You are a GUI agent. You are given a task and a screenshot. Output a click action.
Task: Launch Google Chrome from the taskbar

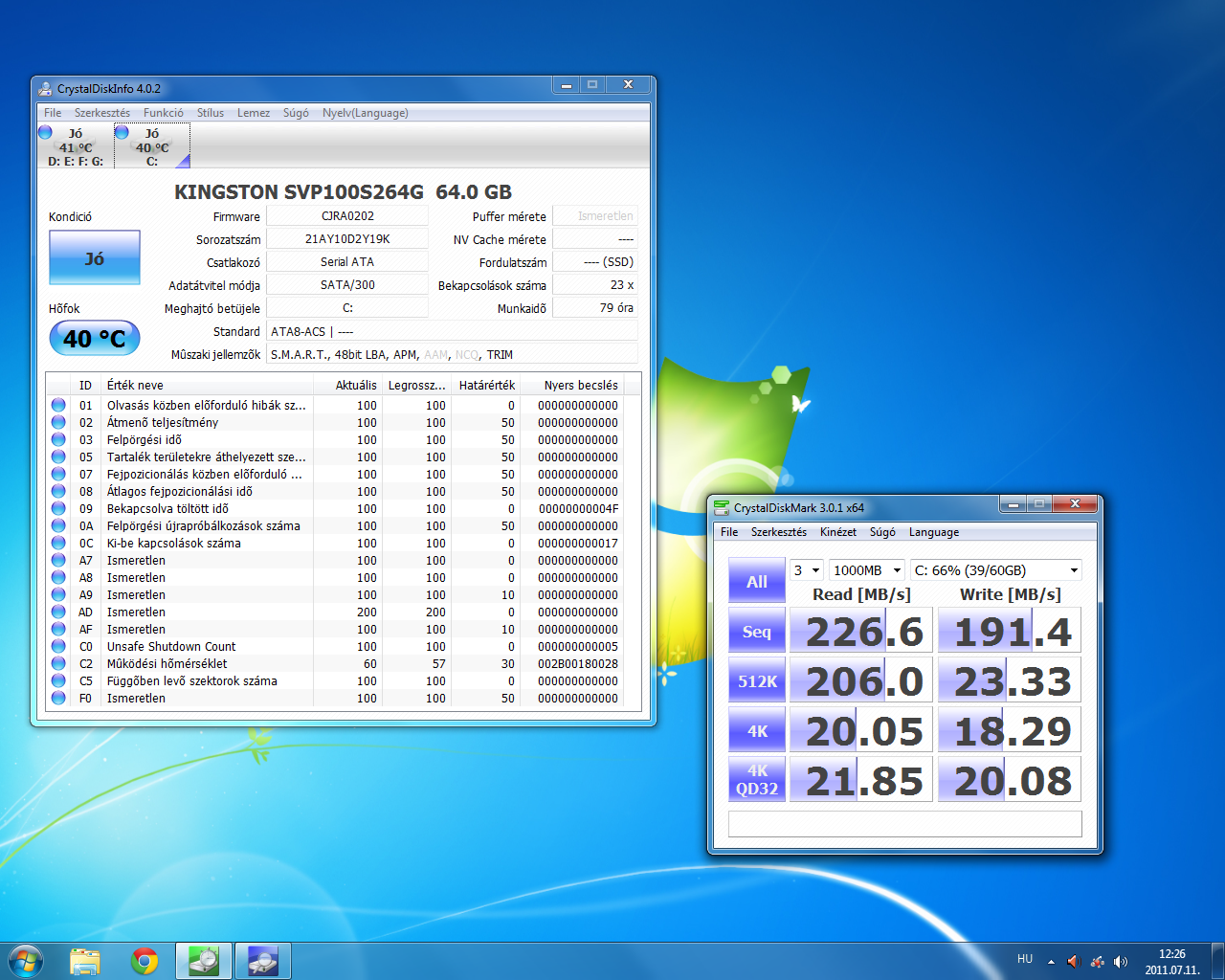click(145, 961)
